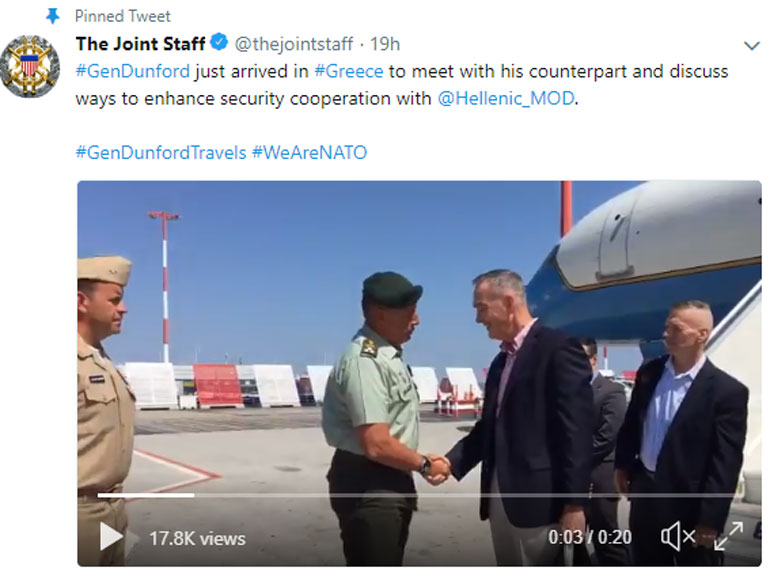Open #GenDunford hashtag
The width and height of the screenshot is (770, 583).
133,72
